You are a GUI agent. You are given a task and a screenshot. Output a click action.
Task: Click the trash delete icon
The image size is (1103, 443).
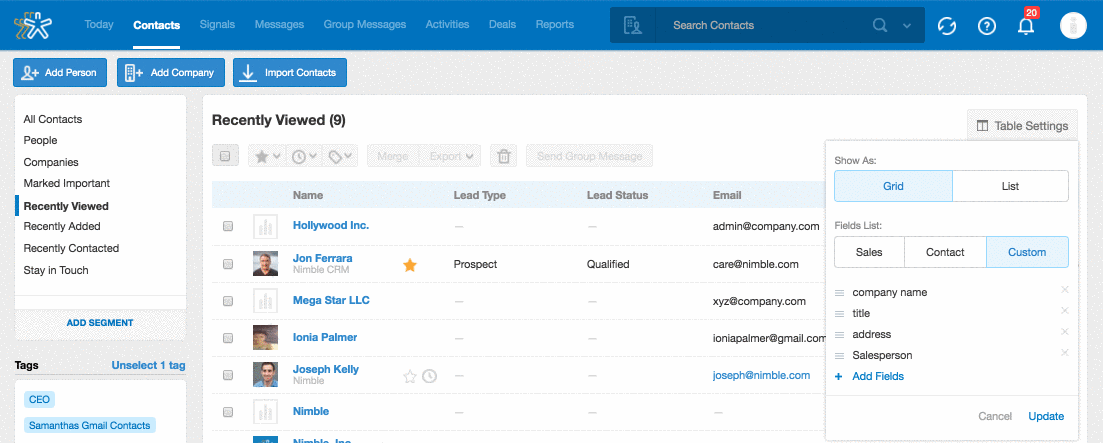point(504,156)
